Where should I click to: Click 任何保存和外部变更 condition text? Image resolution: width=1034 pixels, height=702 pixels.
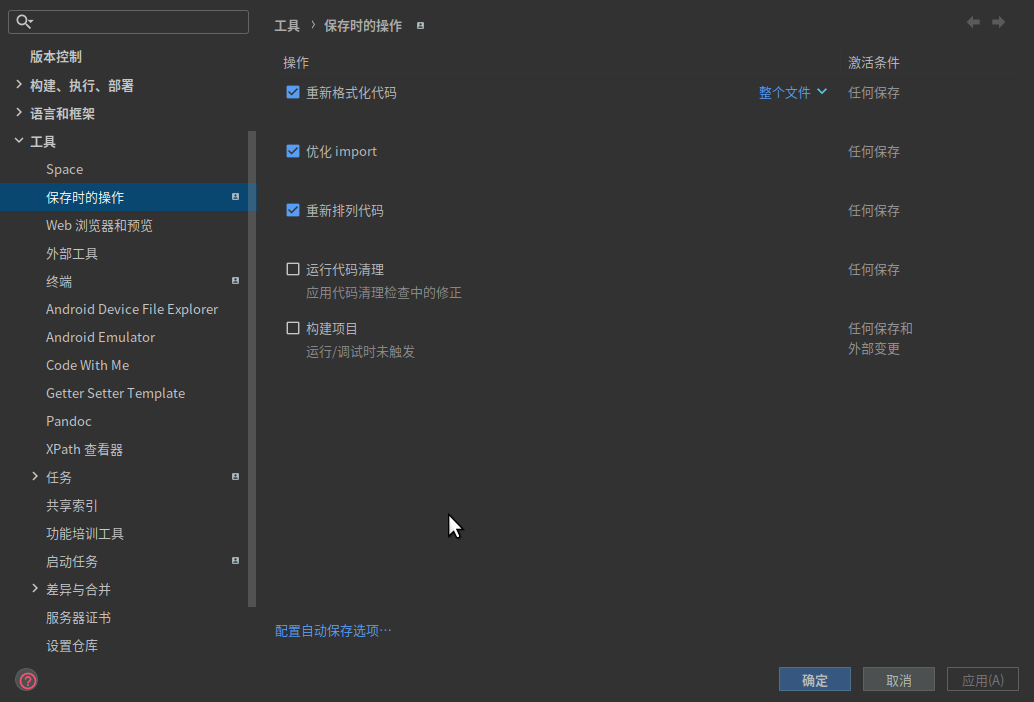880,339
